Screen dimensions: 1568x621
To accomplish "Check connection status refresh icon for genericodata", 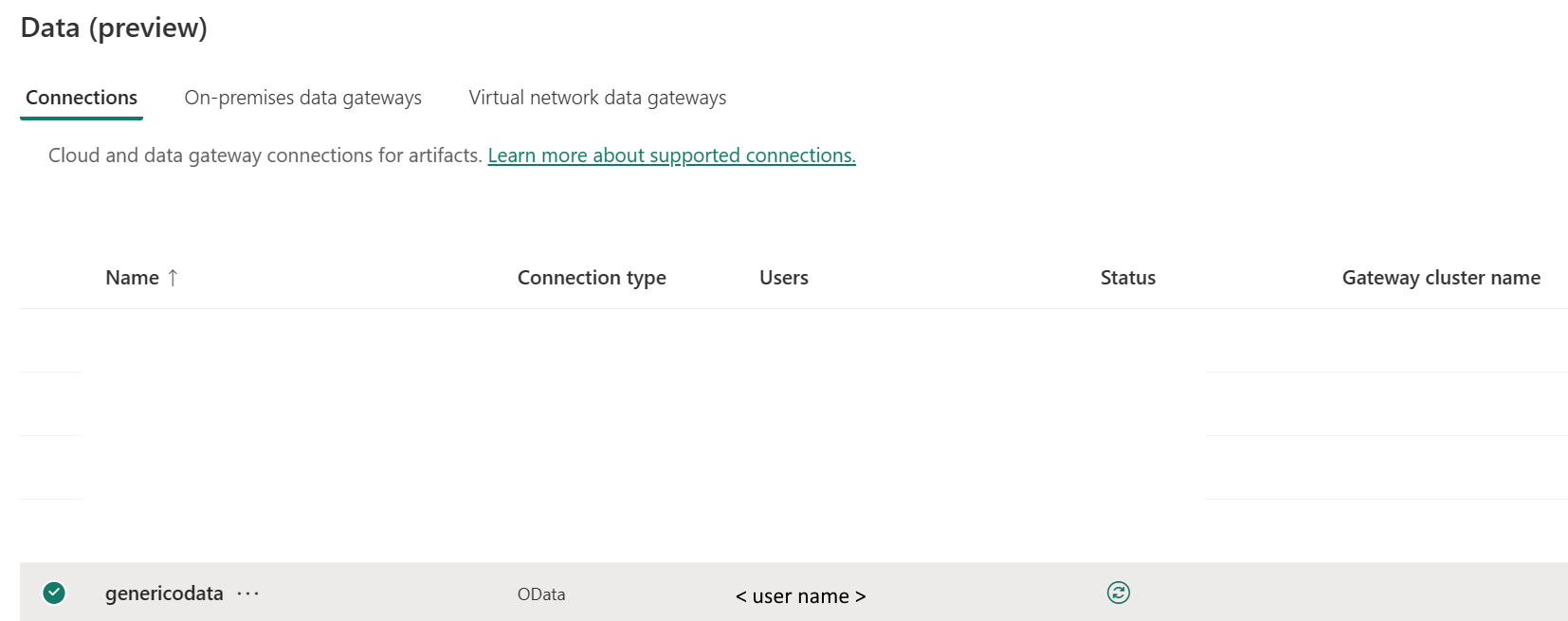I will [1118, 593].
